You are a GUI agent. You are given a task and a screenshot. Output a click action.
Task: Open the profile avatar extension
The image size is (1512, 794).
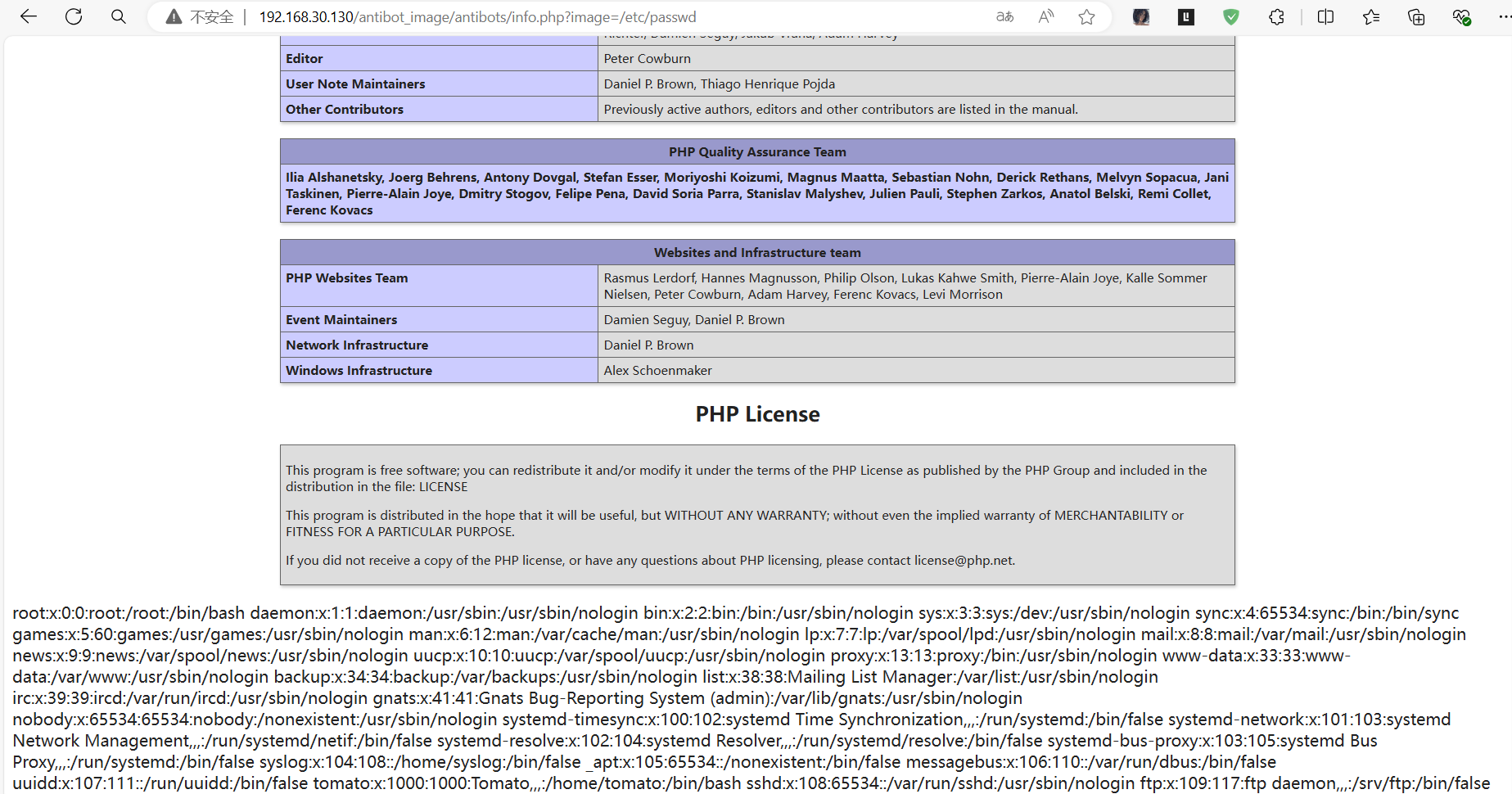click(x=1141, y=16)
